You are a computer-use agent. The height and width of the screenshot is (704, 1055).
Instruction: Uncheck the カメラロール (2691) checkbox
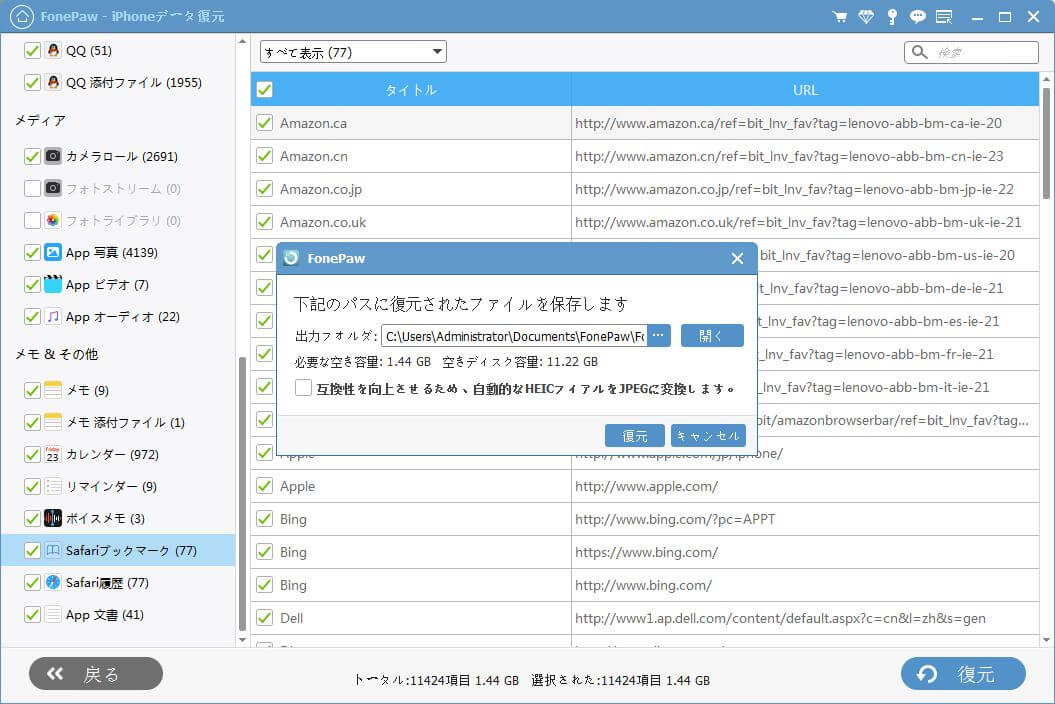pos(32,156)
